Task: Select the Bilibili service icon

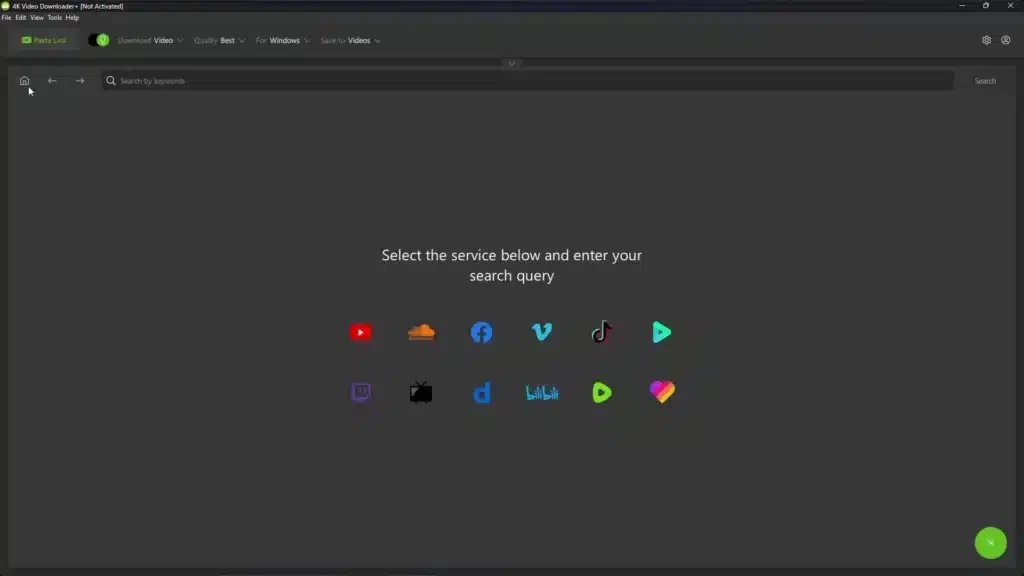Action: pos(542,393)
